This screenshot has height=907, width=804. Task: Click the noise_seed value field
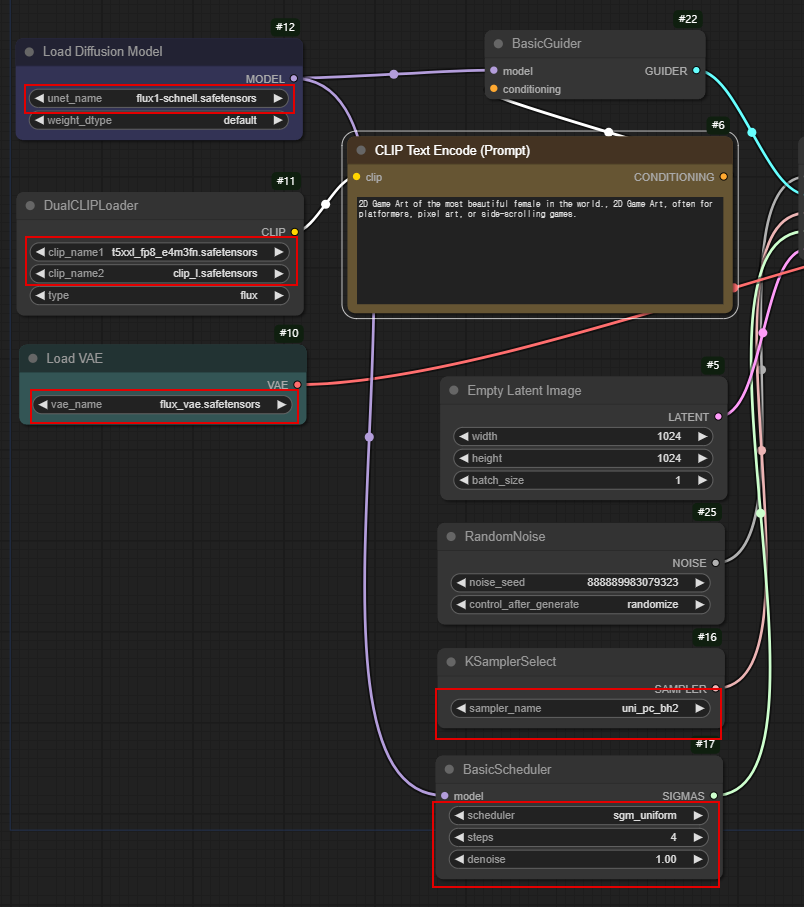pos(580,582)
